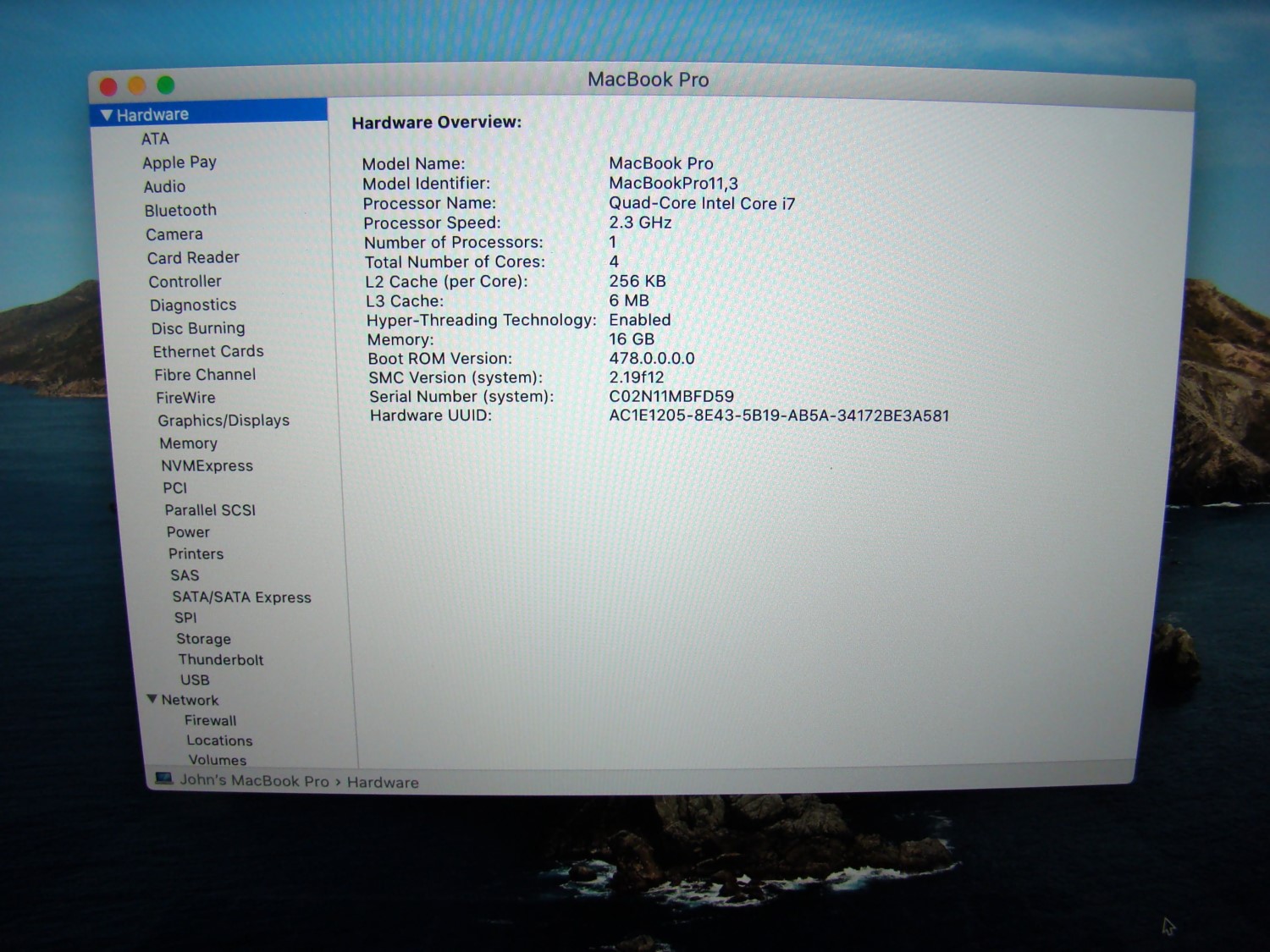Collapse the Hardware disclosure triangle
Image resolution: width=1270 pixels, height=952 pixels.
[x=107, y=115]
